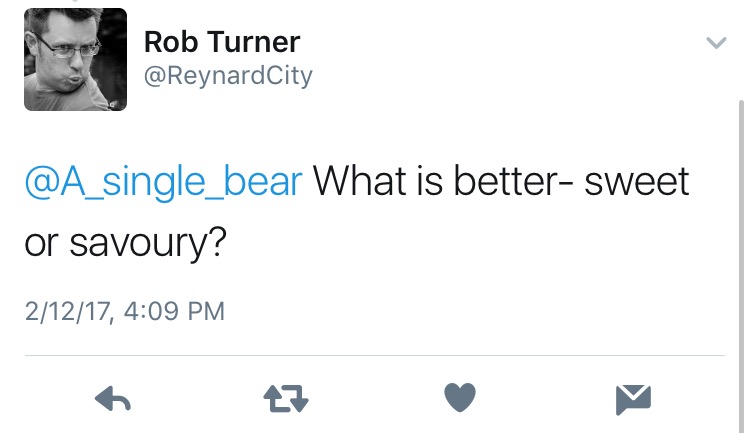View the profile of @ReynardCity
Viewport: 750px width, 433px height.
coord(228,76)
